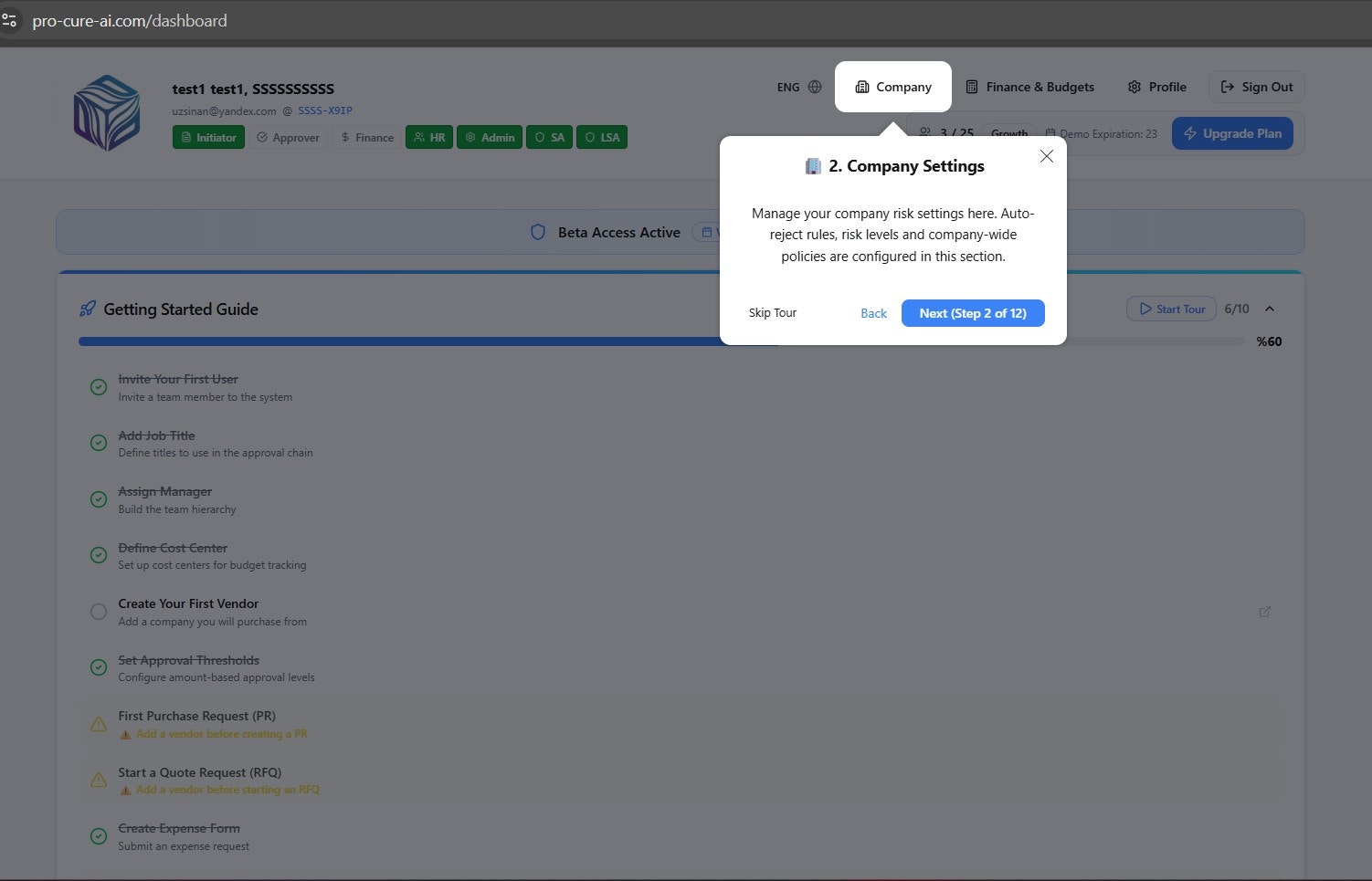Toggle the Set Approval Thresholds checkmark
This screenshot has width=1372, height=881.
coord(99,667)
